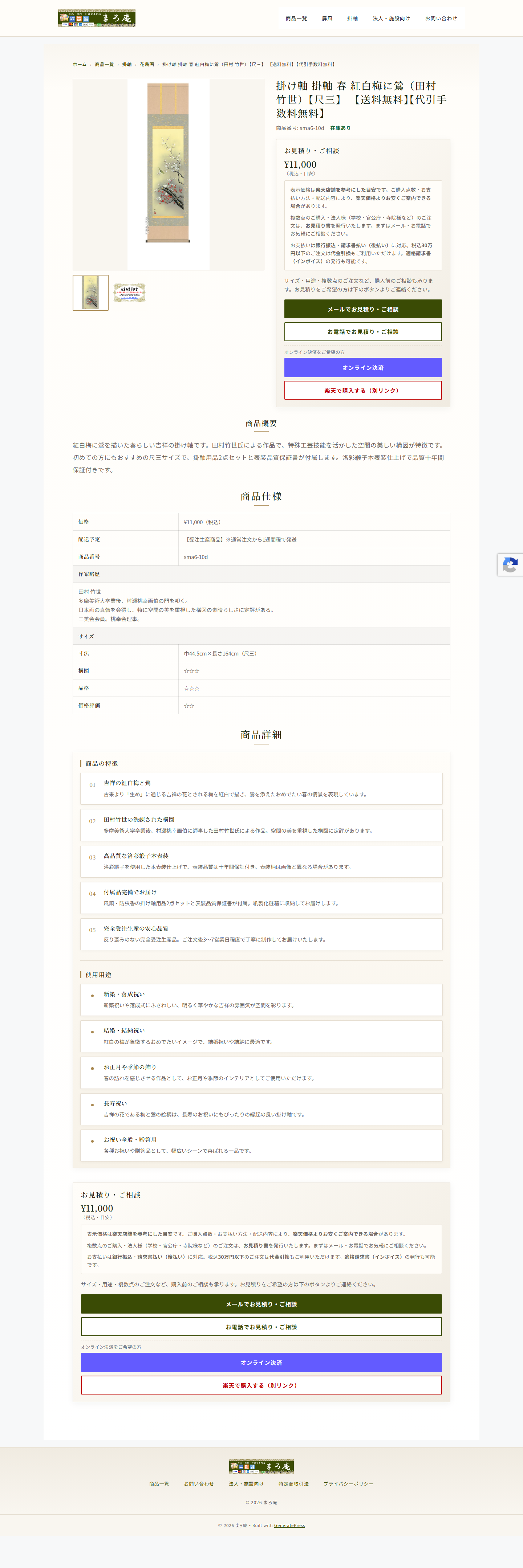The height and width of the screenshot is (1568, 523).
Task: Click the 商品番号: sma6-10d text under the title
Action: tap(300, 128)
